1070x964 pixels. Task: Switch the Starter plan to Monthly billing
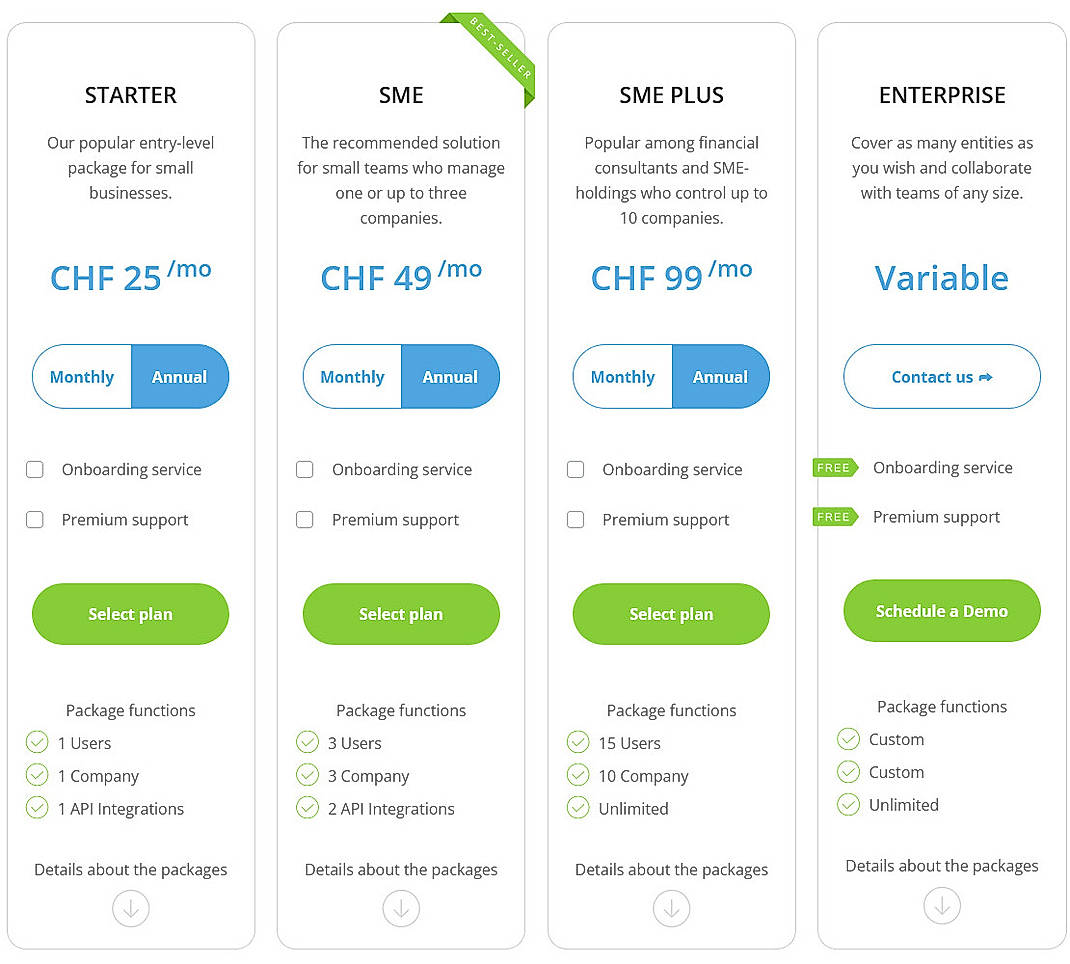[x=81, y=377]
